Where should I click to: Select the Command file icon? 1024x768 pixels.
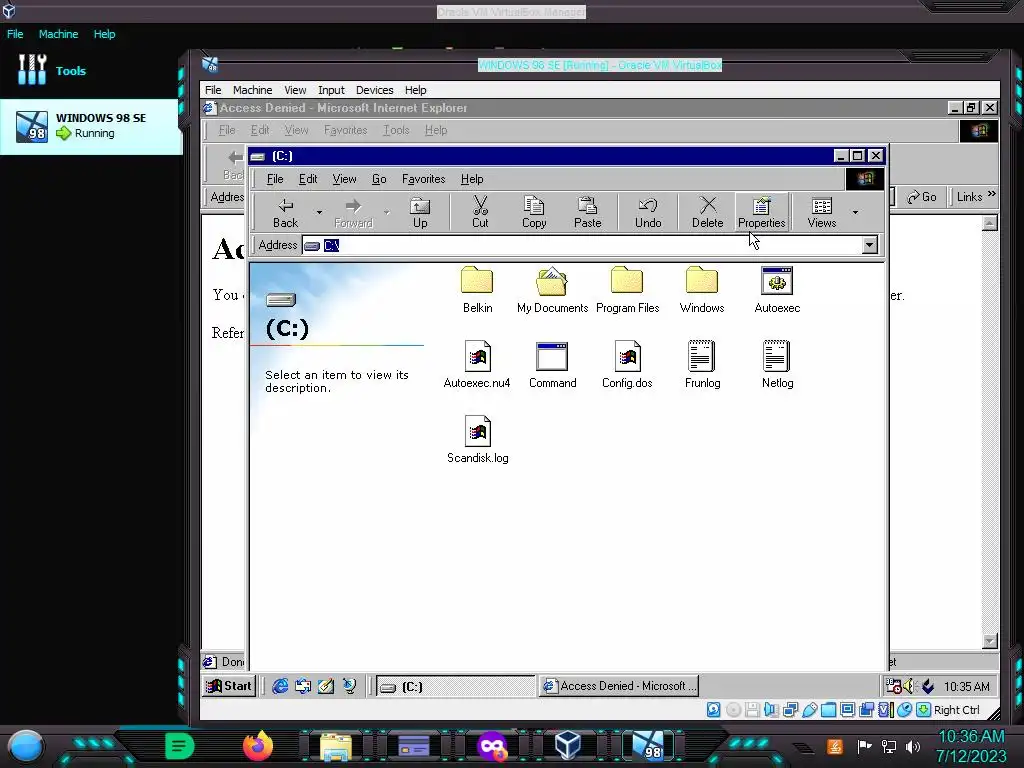tap(552, 365)
